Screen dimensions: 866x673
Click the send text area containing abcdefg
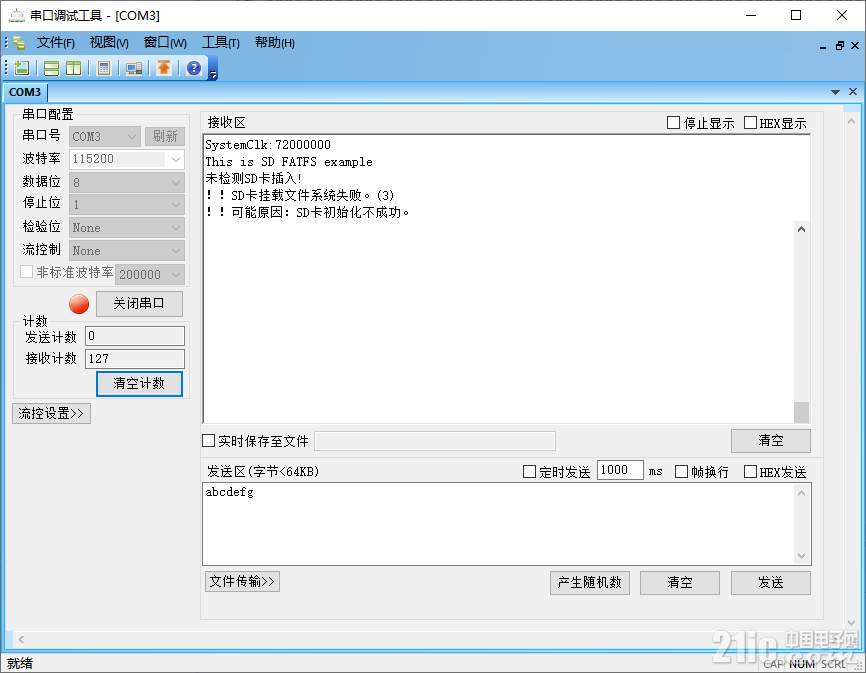(499, 524)
